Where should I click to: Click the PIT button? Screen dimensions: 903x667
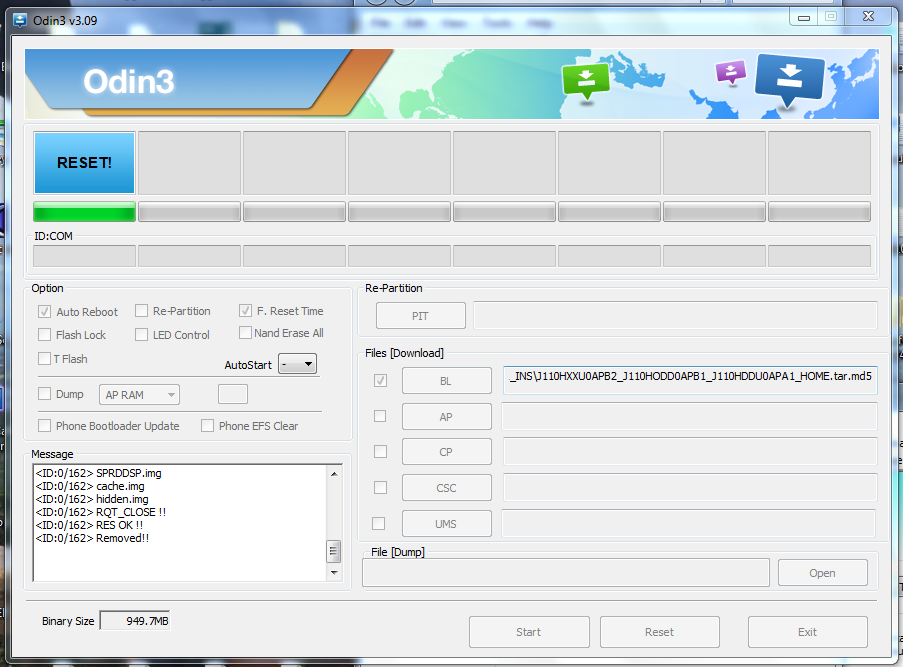pos(420,316)
